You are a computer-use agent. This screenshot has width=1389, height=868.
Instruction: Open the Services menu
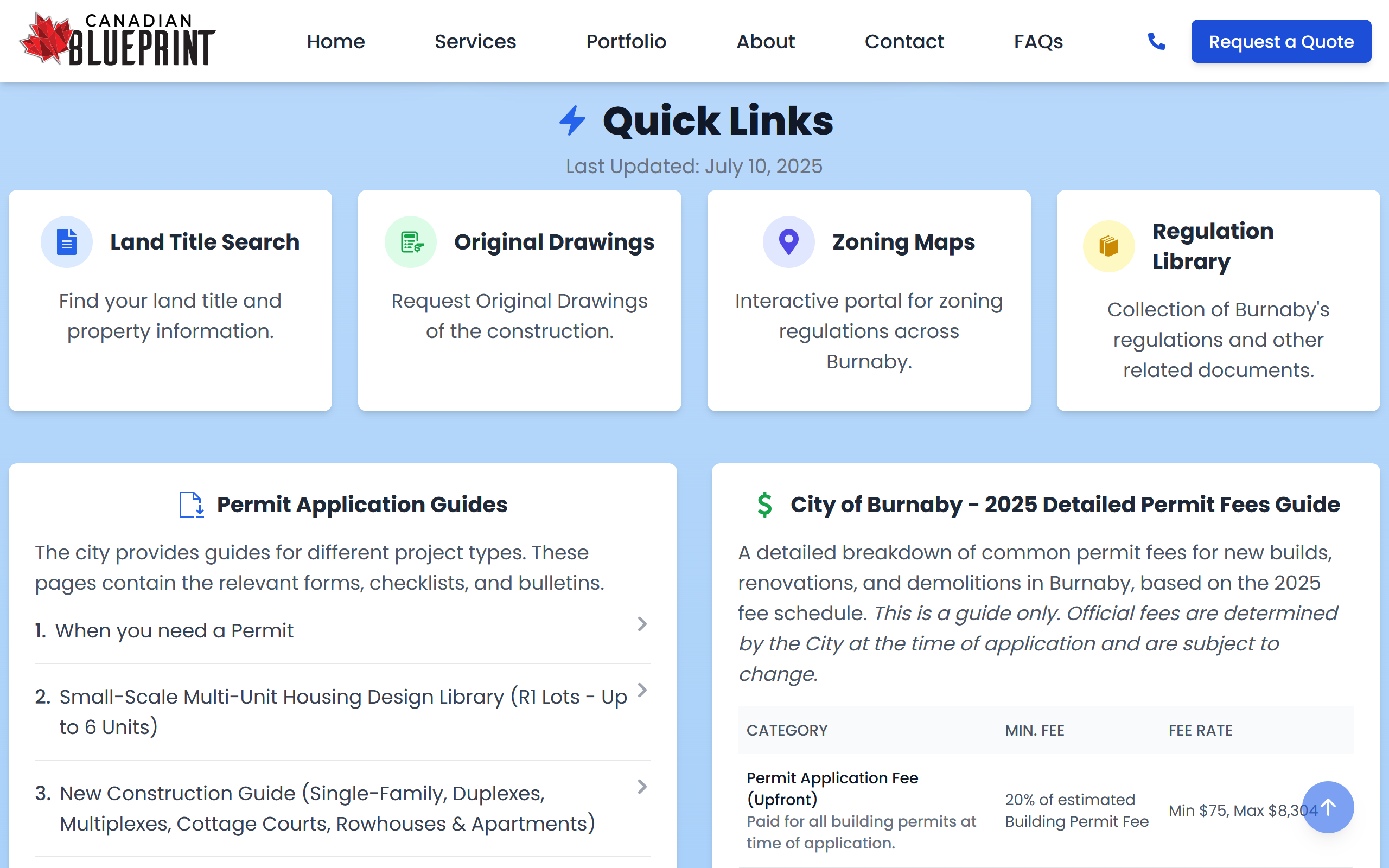[475, 41]
